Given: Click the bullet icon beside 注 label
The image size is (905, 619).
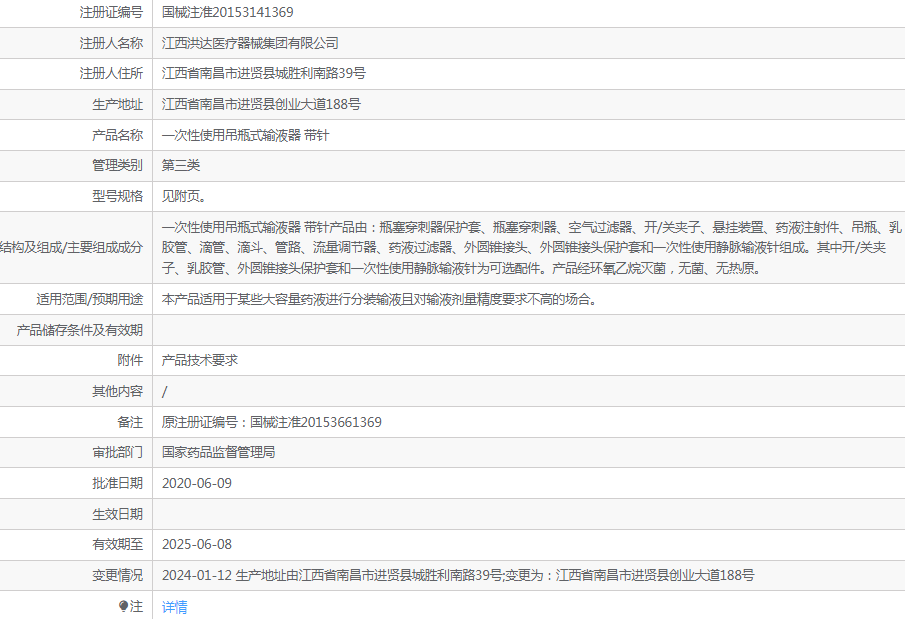Looking at the screenshot, I should click(123, 606).
